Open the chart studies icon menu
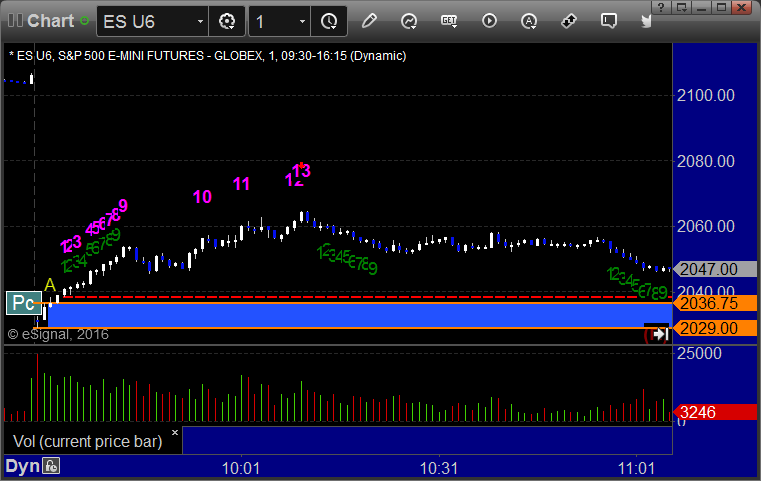Viewport: 761px width, 481px height. point(409,21)
